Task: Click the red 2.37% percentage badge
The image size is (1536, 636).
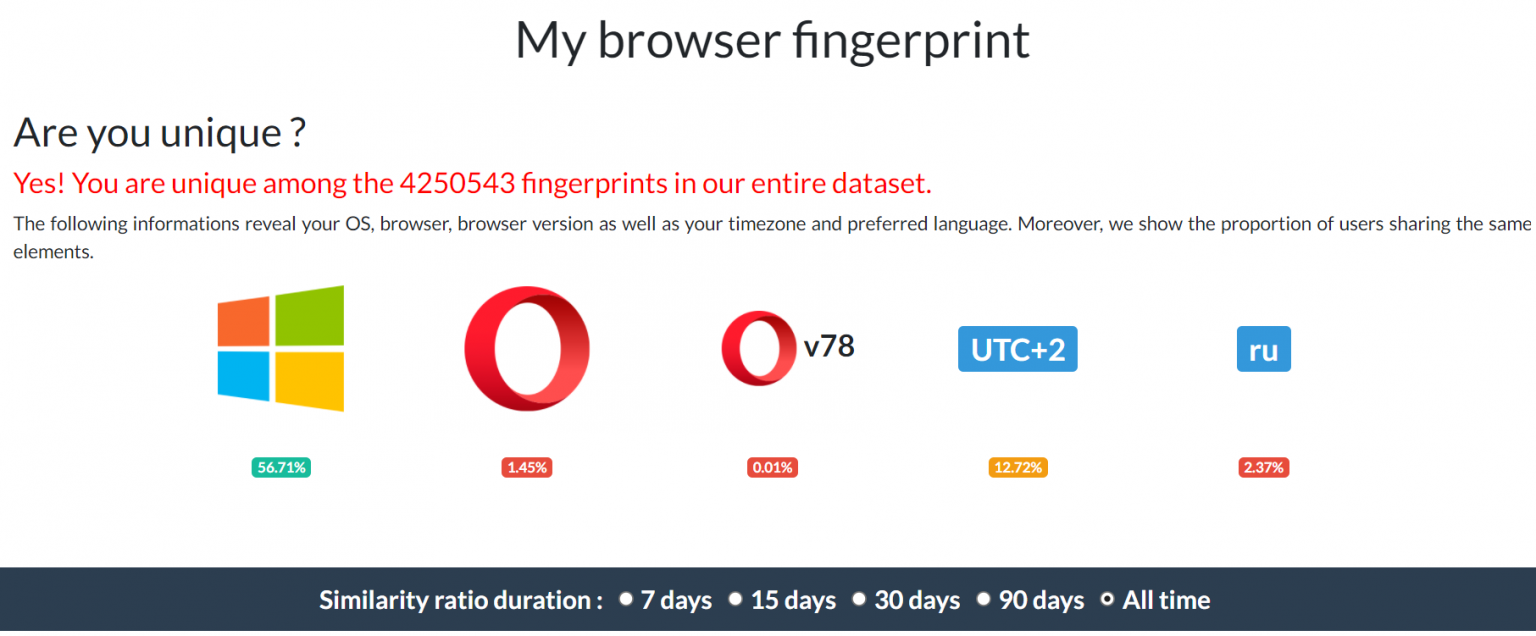Action: [1263, 467]
